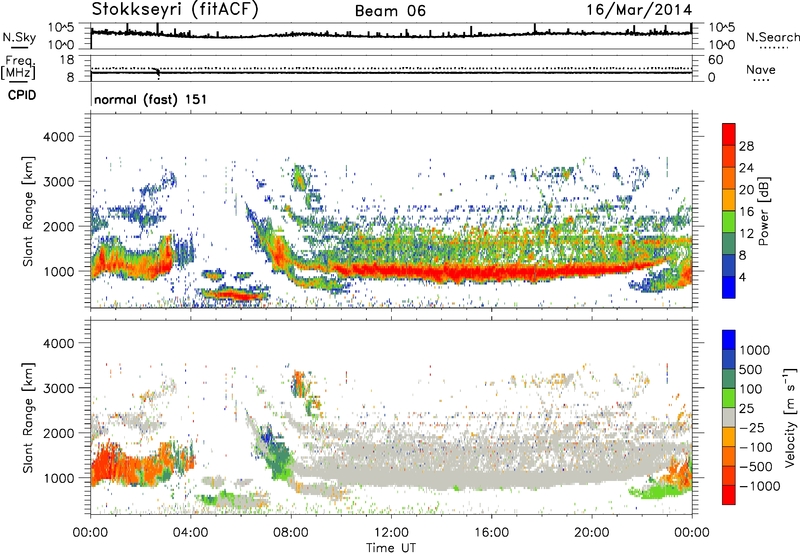Click the 1000 tick on velocity colorbar
This screenshot has width=800, height=554.
pos(755,350)
